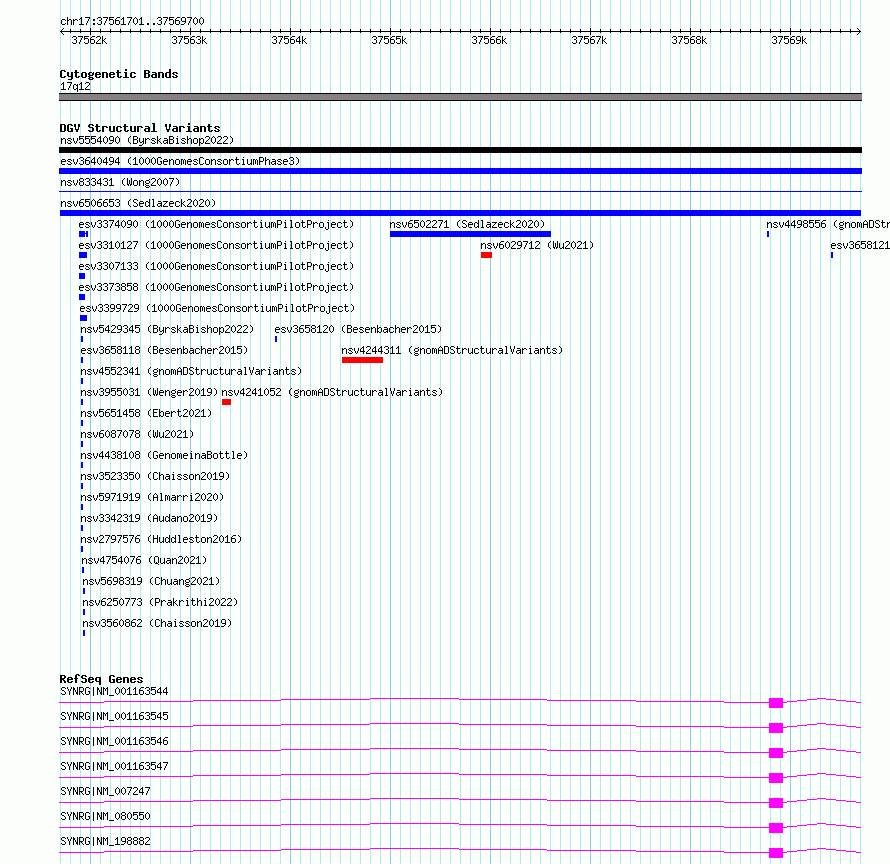Screen dimensions: 890x864
Task: Click nsv3523350 (Chaisson2019) label
Action: [156, 476]
